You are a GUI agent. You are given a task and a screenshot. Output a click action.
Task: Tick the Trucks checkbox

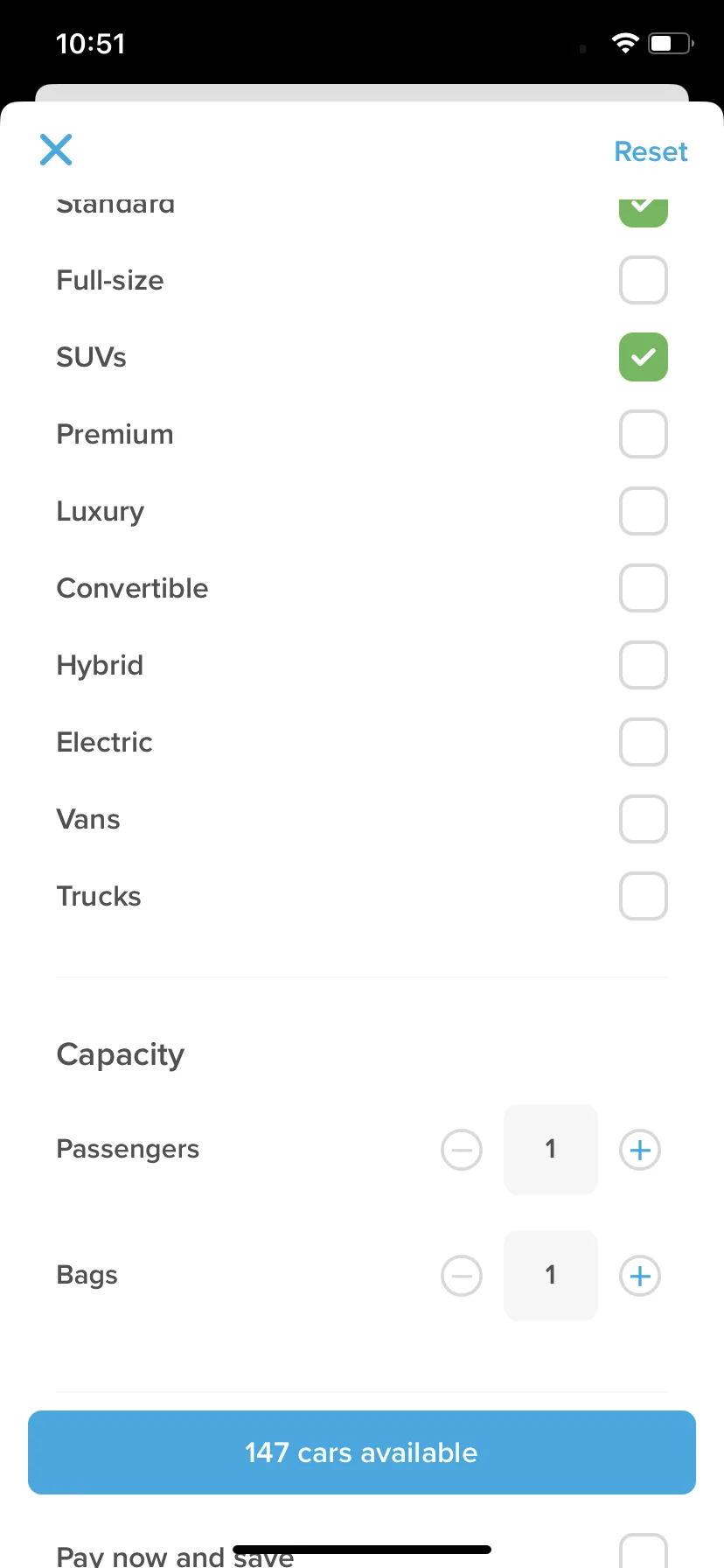[x=644, y=896]
